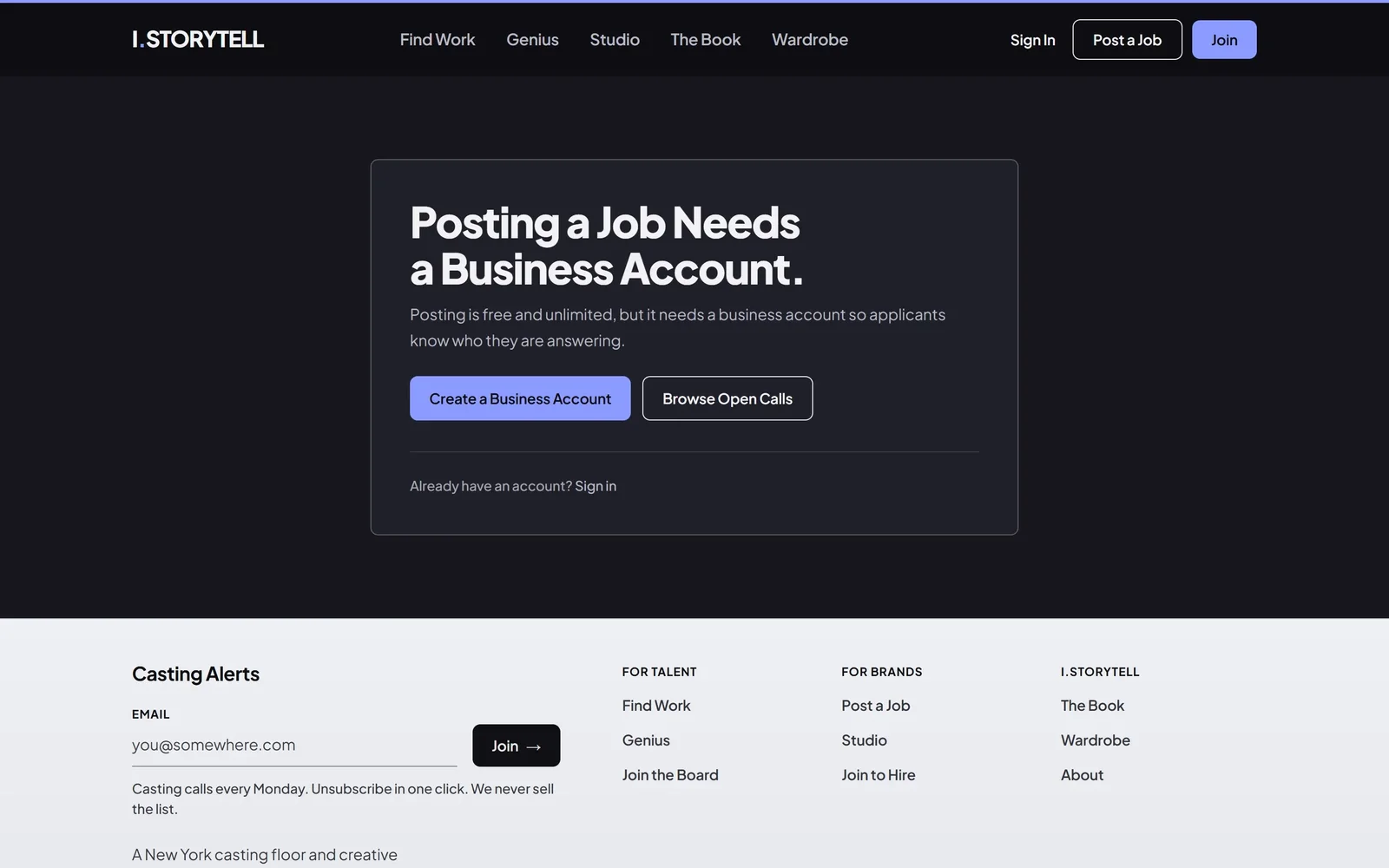This screenshot has height=868, width=1389.
Task: Open footer Genius link
Action: click(646, 740)
